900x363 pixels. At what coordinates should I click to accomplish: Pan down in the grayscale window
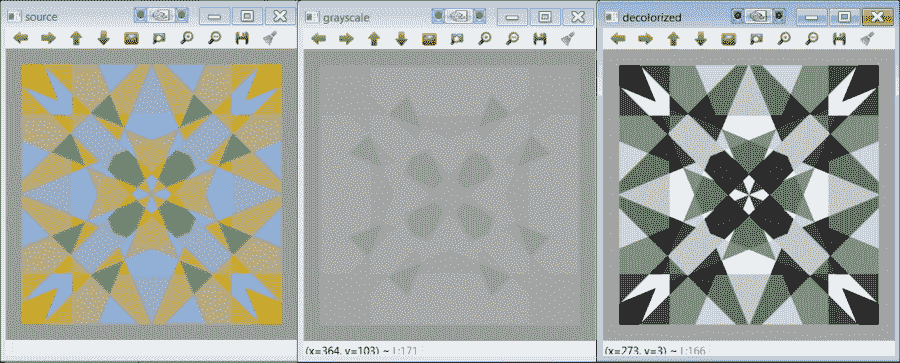[401, 38]
